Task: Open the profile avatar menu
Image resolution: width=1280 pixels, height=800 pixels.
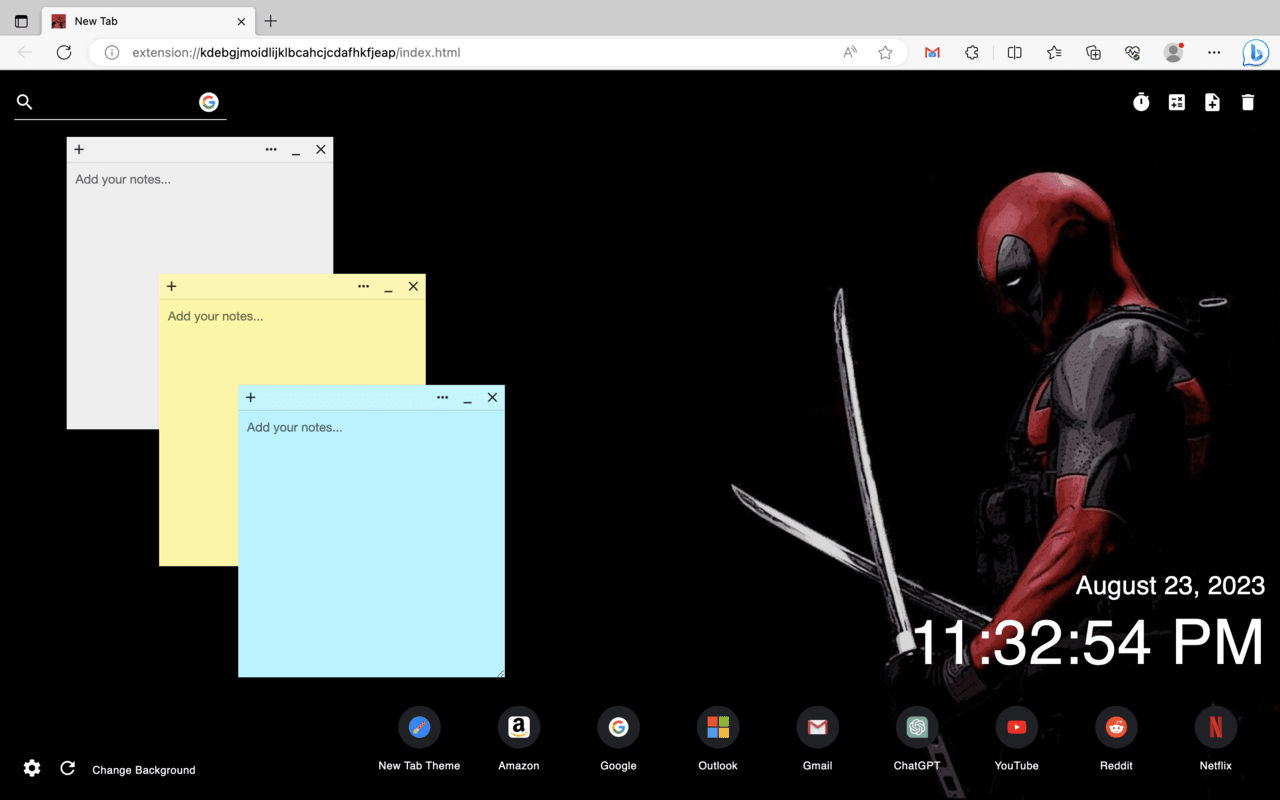Action: pyautogui.click(x=1174, y=52)
